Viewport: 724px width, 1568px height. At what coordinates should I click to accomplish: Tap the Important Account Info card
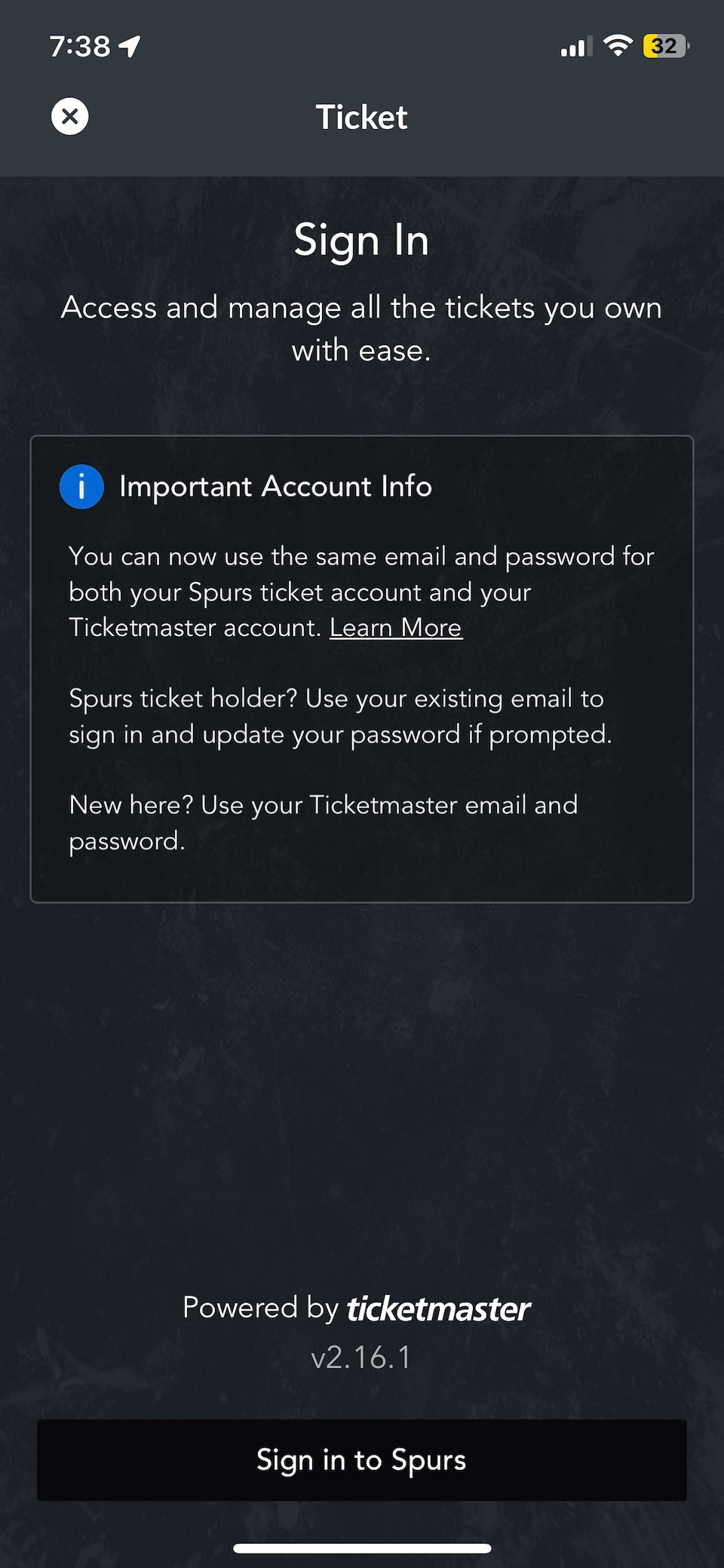(x=361, y=668)
